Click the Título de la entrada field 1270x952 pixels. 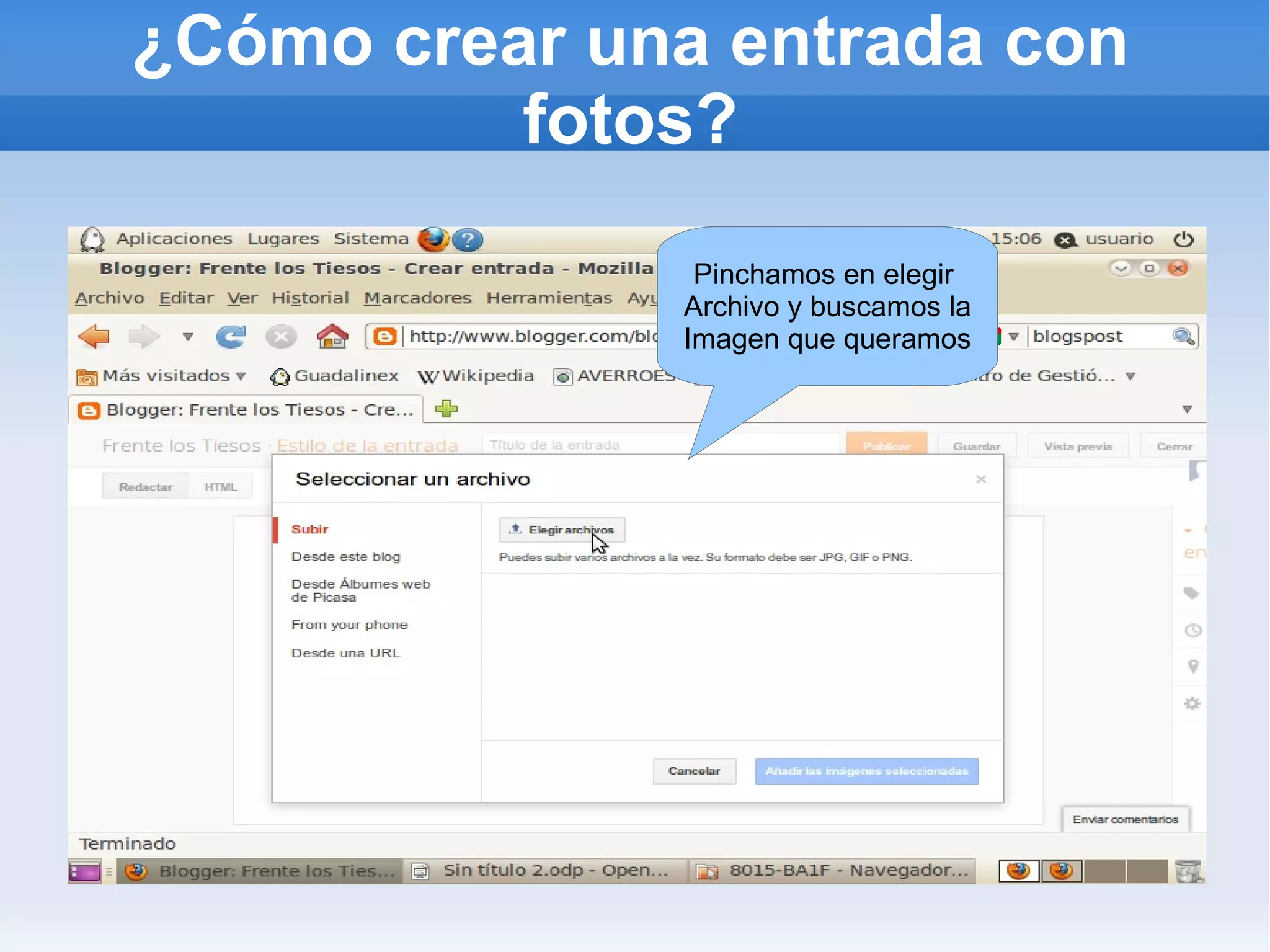tap(662, 445)
